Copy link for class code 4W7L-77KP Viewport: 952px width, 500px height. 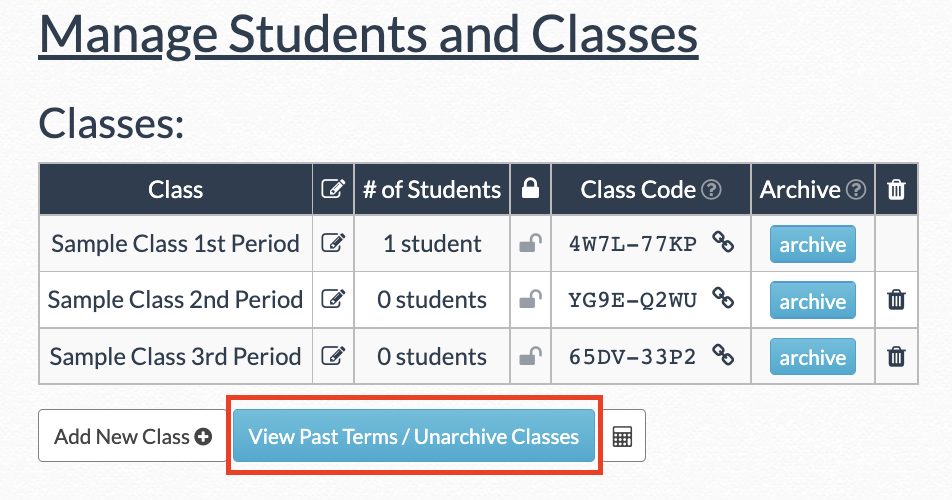(x=723, y=242)
